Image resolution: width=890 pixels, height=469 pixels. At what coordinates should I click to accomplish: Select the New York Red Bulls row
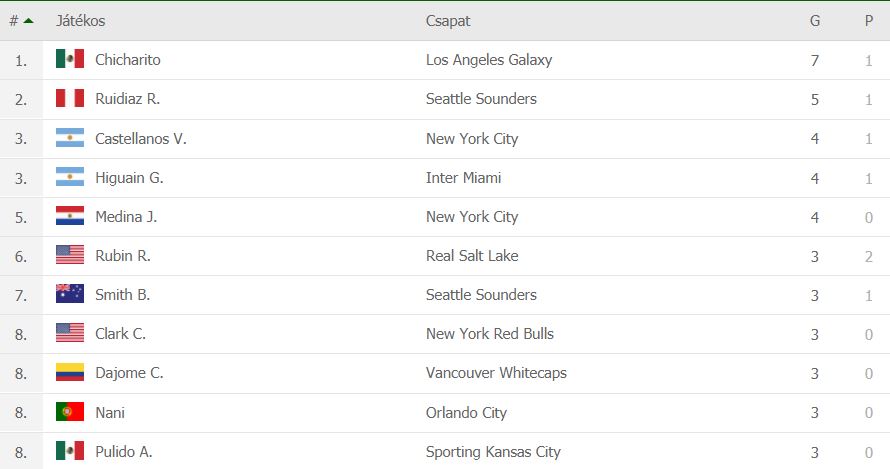point(445,334)
